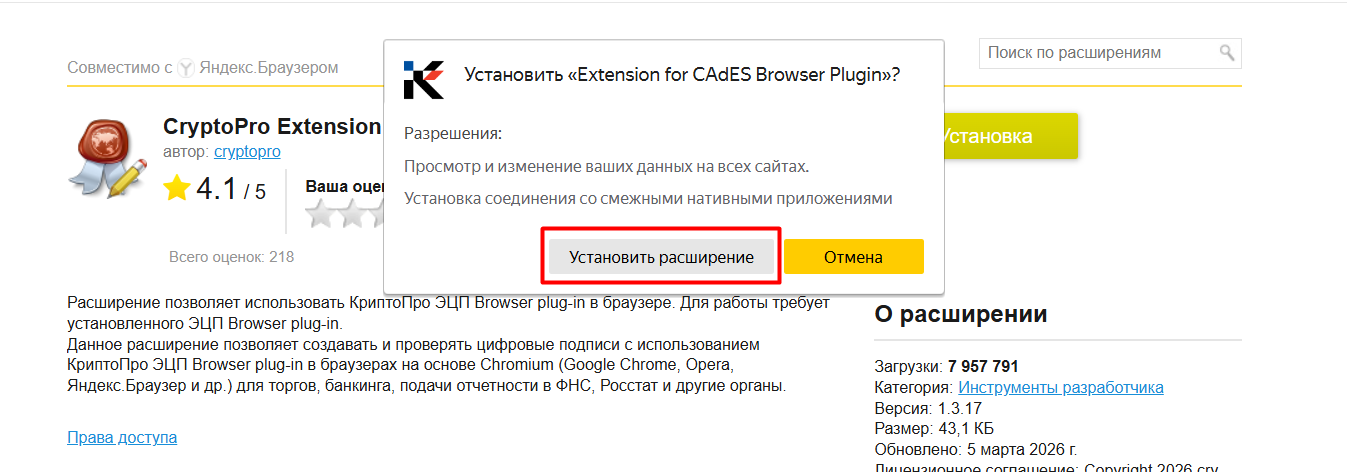Viewport: 1347px width, 472px height.
Task: Click the CryptoPro logo in dialog
Action: tap(423, 78)
